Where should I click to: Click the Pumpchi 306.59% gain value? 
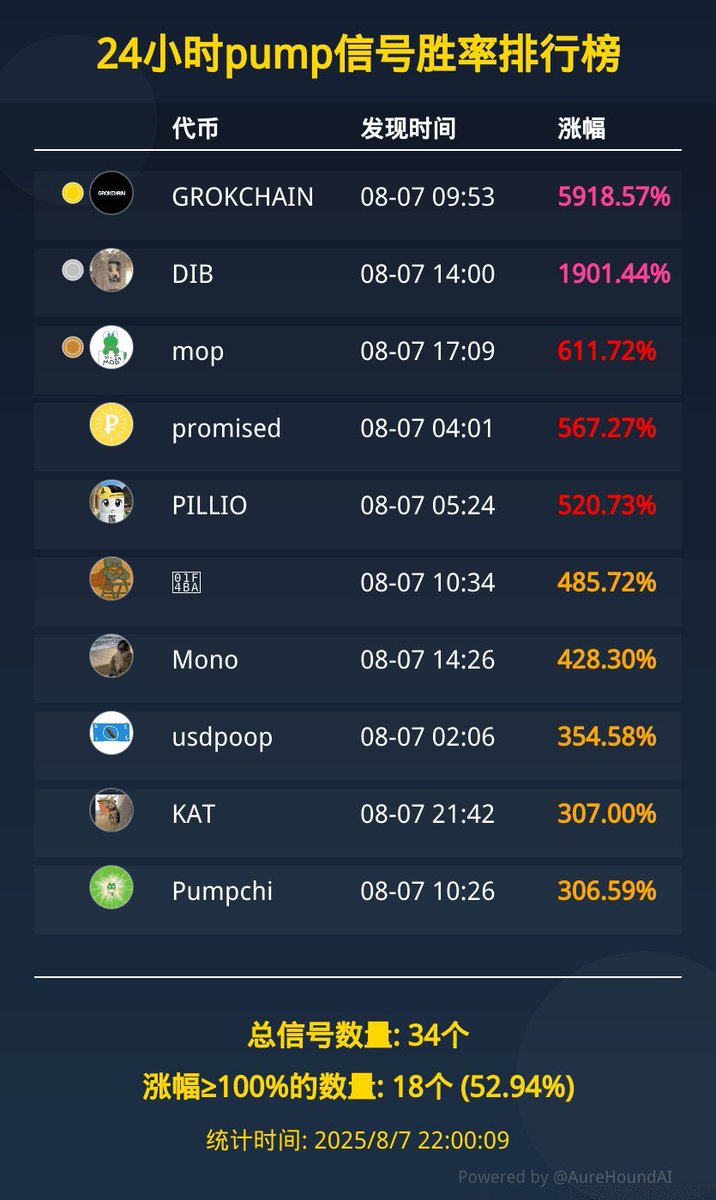pos(607,891)
